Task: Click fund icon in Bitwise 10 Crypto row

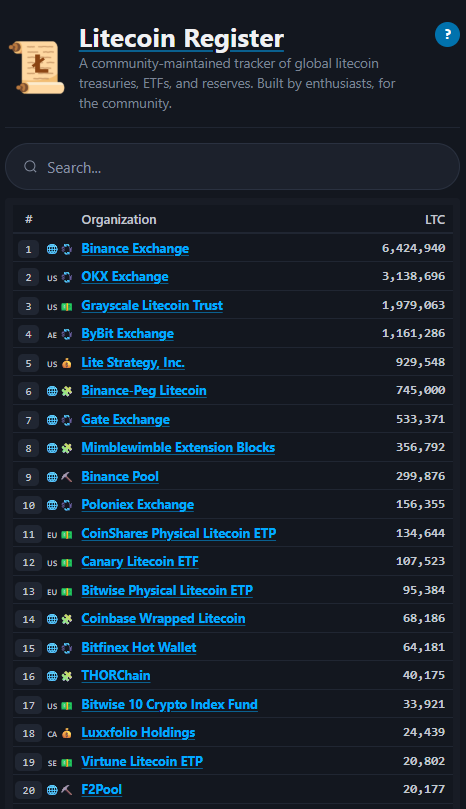Action: pyautogui.click(x=67, y=705)
